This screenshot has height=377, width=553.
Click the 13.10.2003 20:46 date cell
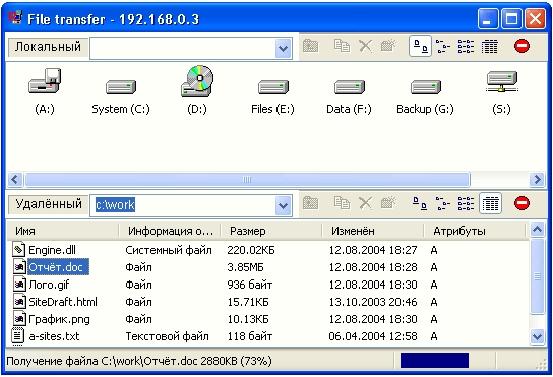click(373, 302)
